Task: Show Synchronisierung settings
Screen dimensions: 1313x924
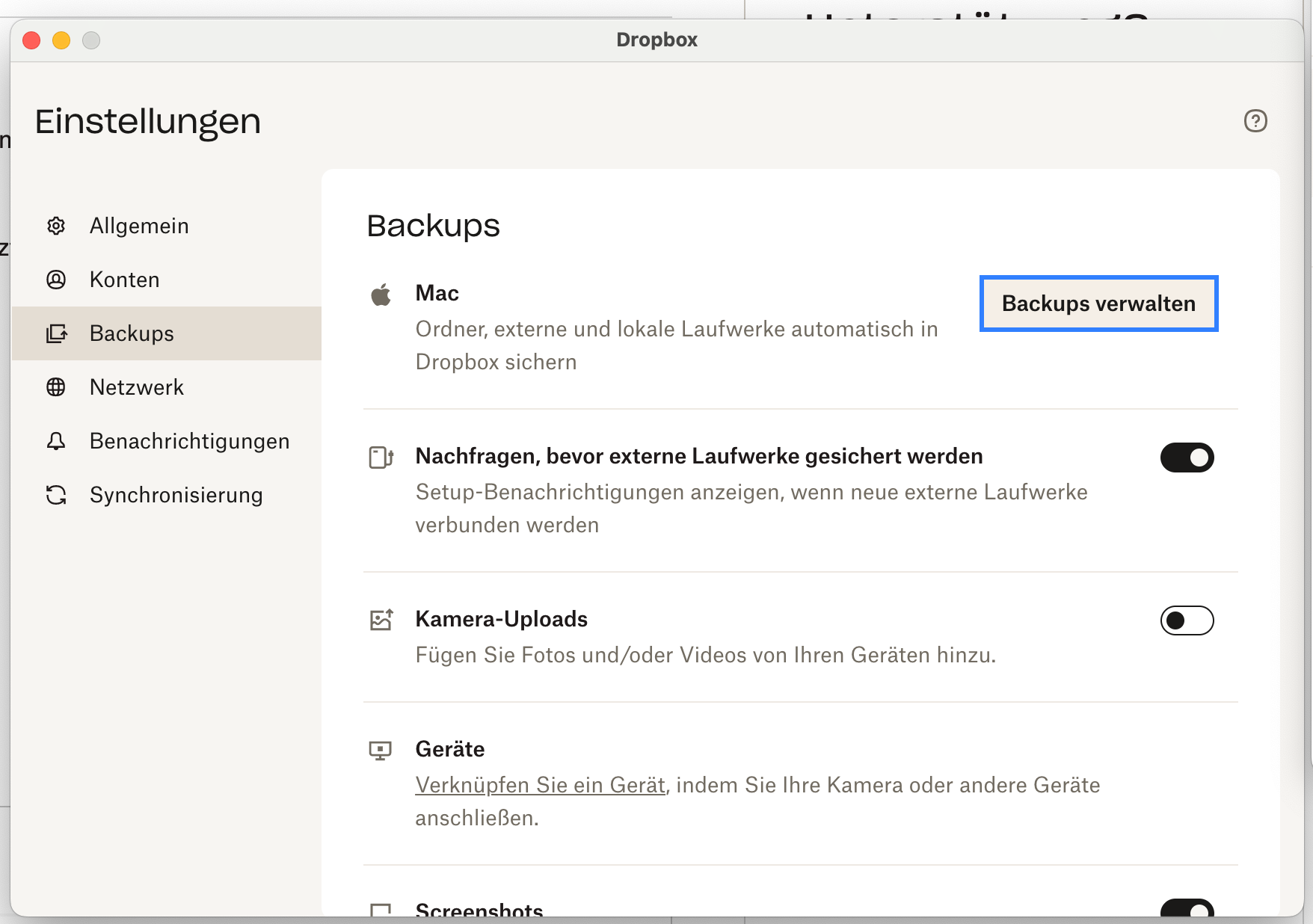Action: pyautogui.click(x=167, y=495)
